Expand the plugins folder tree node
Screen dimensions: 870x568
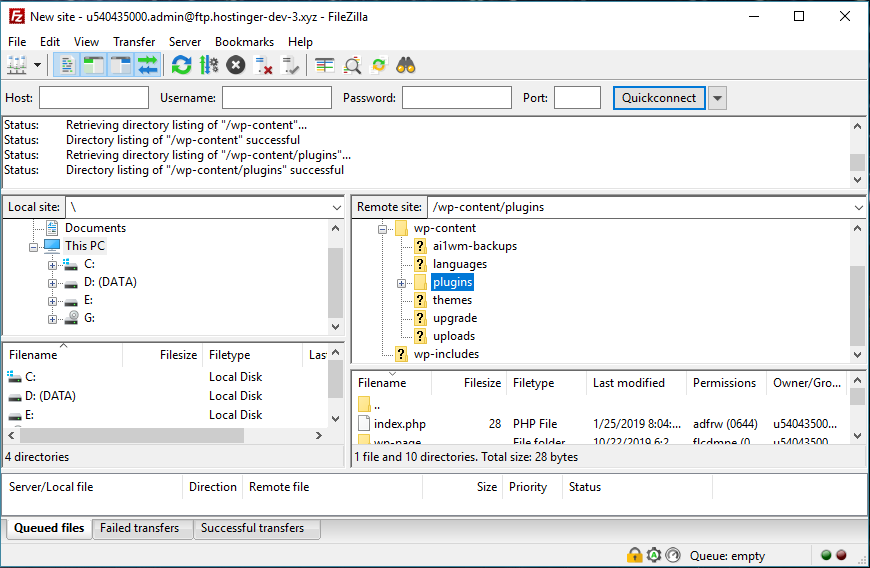tap(401, 283)
